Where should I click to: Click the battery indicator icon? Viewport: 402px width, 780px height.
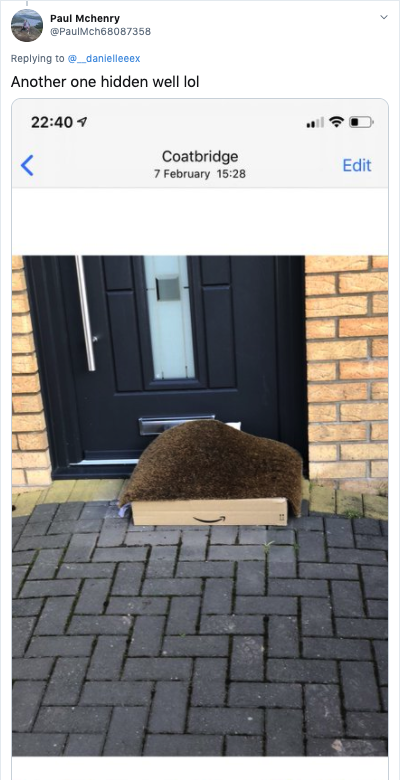click(x=361, y=122)
